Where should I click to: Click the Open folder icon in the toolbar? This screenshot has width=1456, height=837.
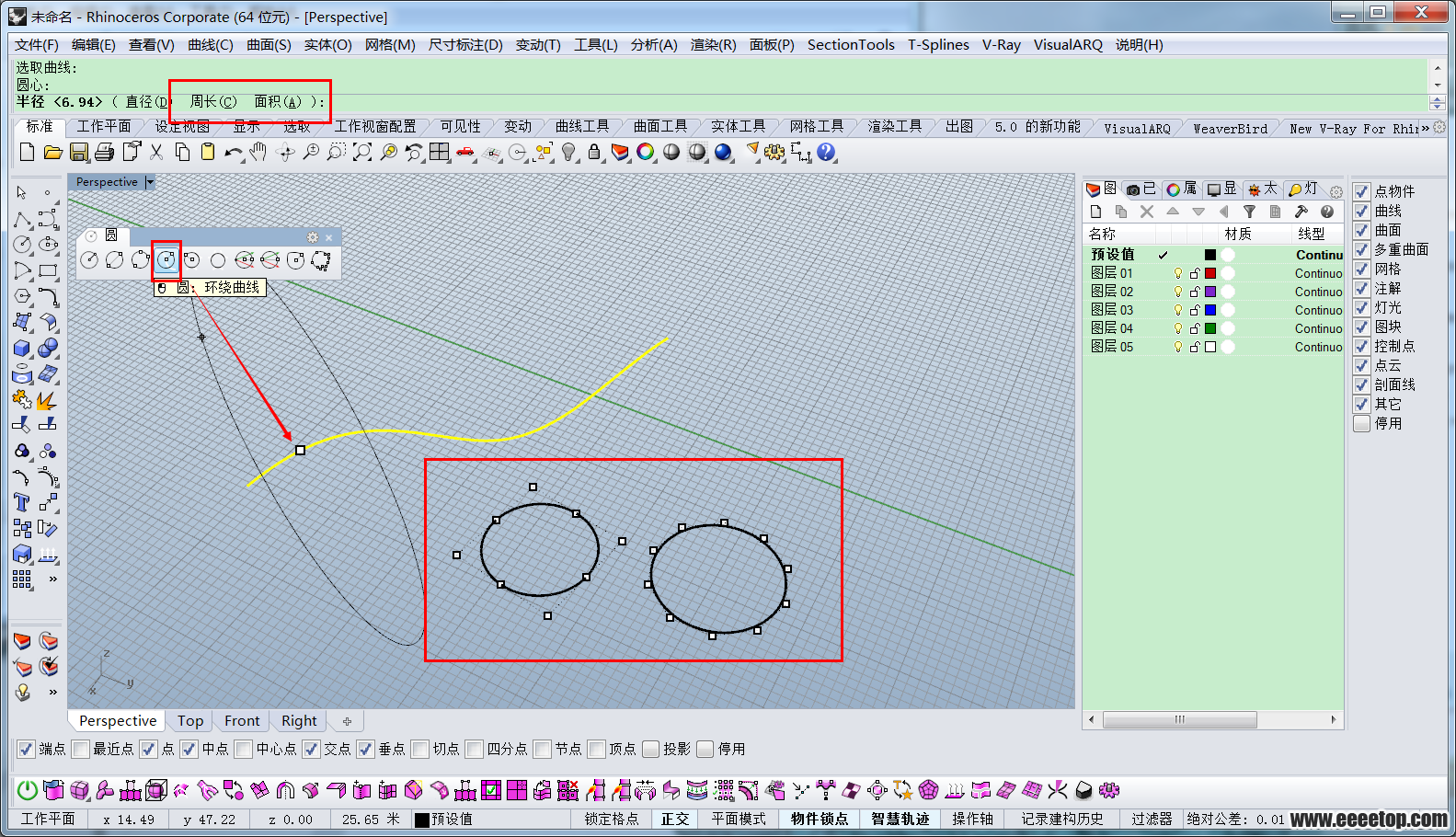coord(53,152)
